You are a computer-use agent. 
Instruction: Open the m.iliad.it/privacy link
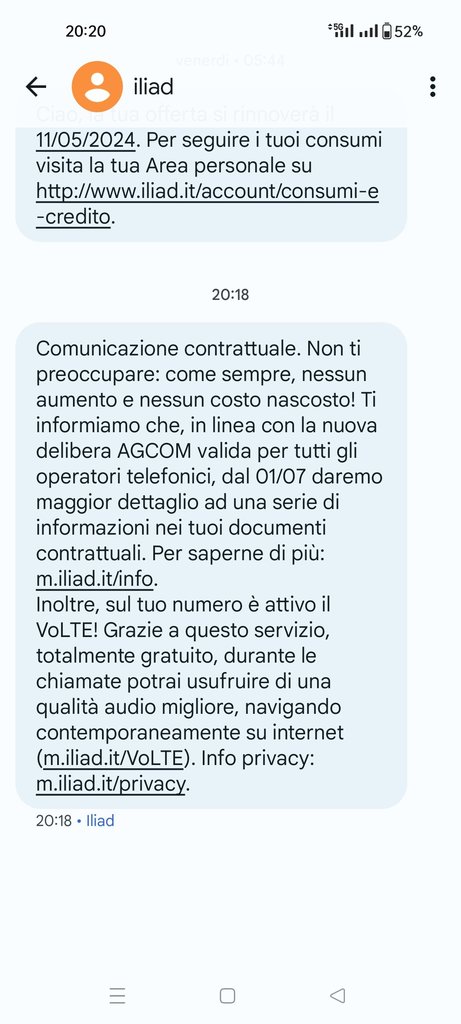[111, 784]
